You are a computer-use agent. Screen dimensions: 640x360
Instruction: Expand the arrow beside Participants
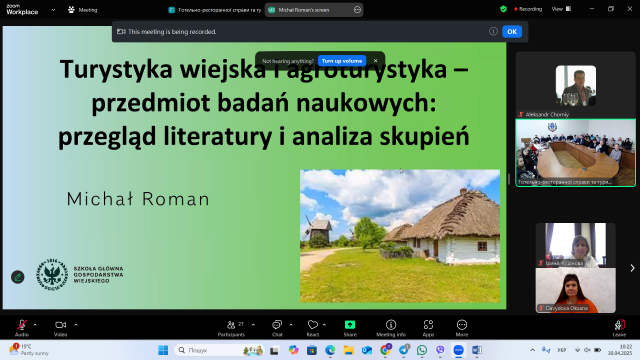(253, 325)
